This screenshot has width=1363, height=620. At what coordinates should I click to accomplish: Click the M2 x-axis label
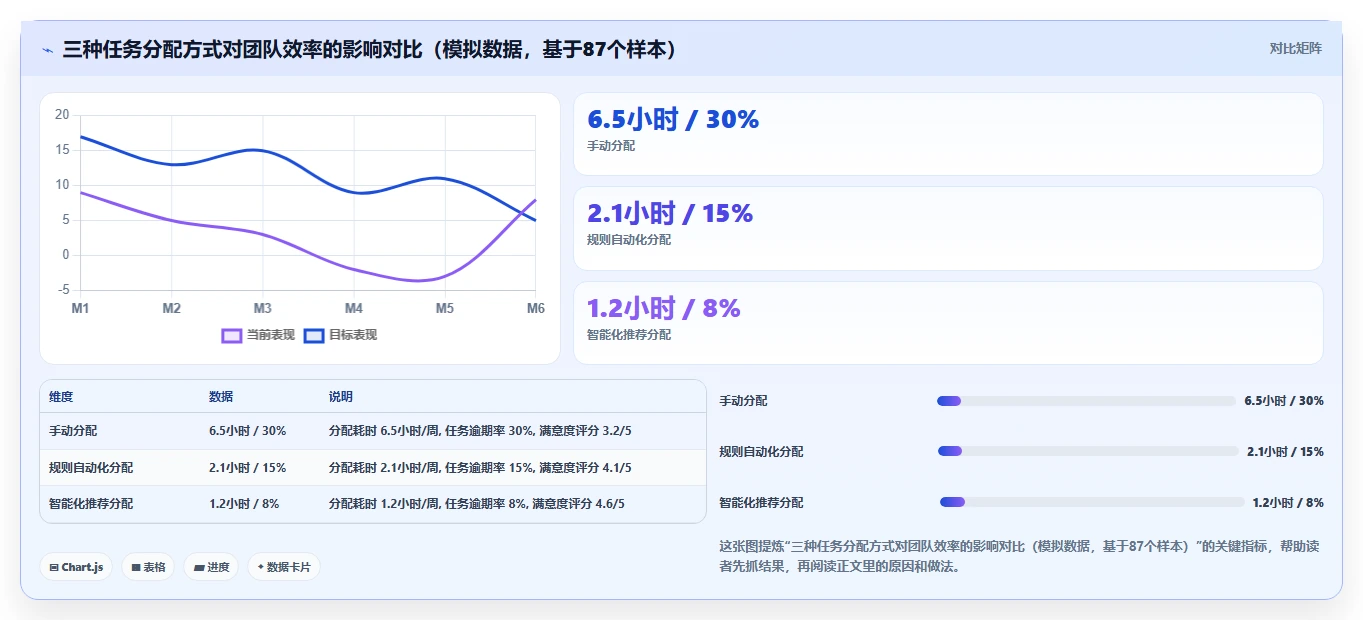pos(172,308)
